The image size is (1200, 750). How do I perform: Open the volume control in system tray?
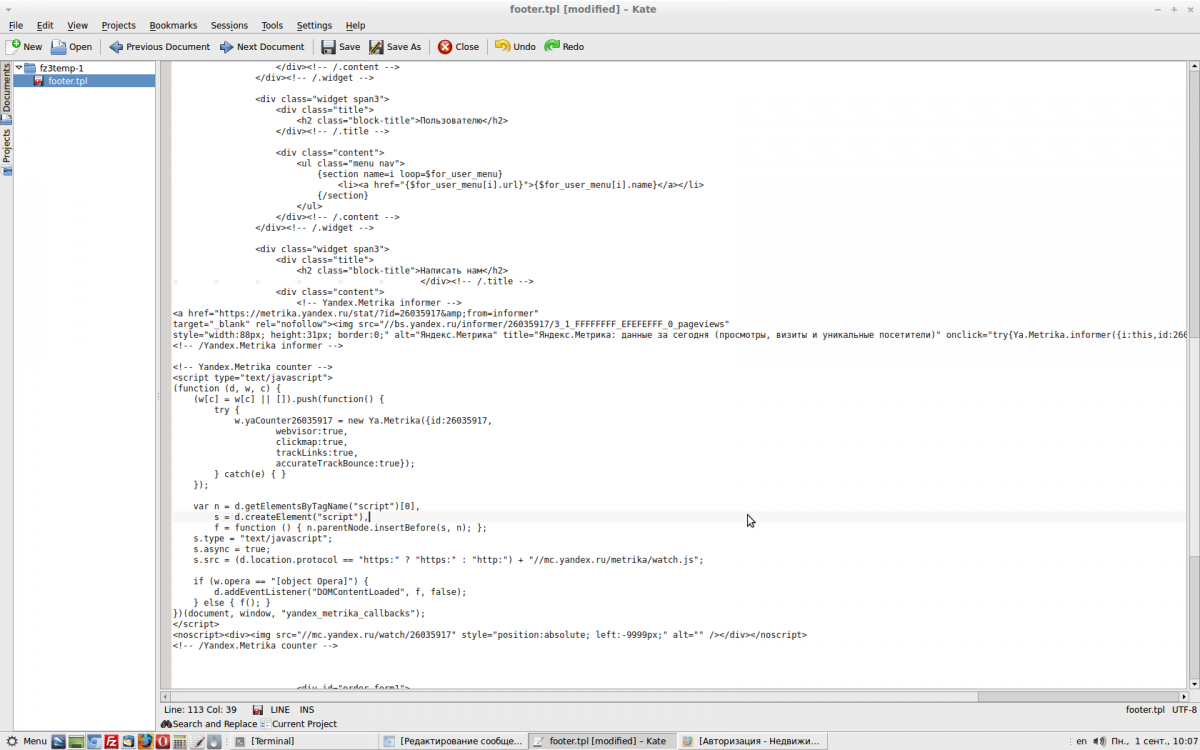click(1100, 741)
